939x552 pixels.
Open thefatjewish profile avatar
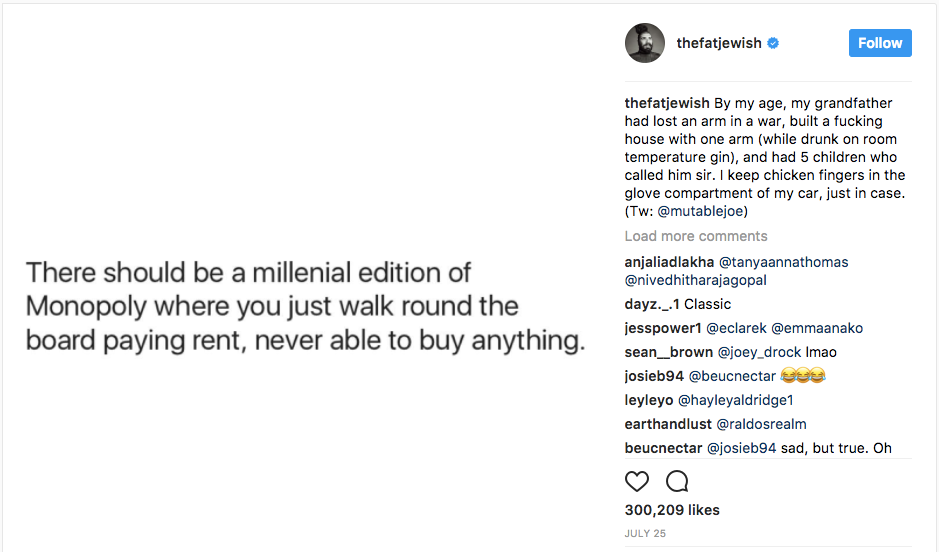pyautogui.click(x=645, y=43)
